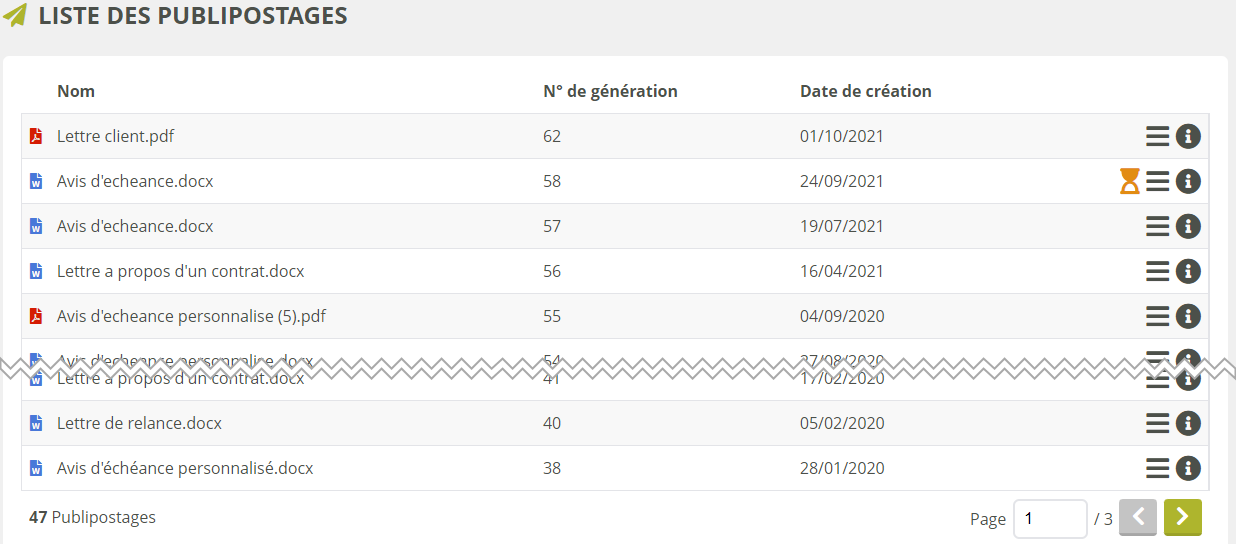Click the Word icon beside Lettre de relance.docx

[x=36, y=423]
